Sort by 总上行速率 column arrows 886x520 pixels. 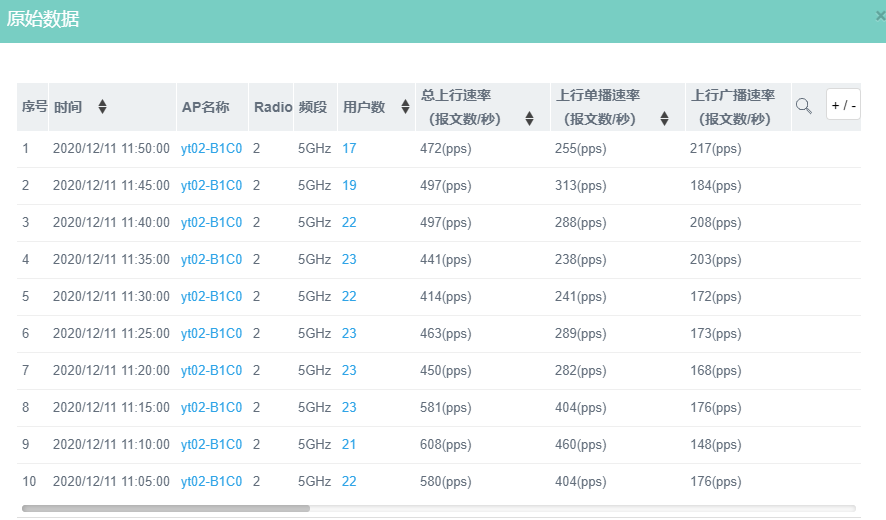[529, 118]
